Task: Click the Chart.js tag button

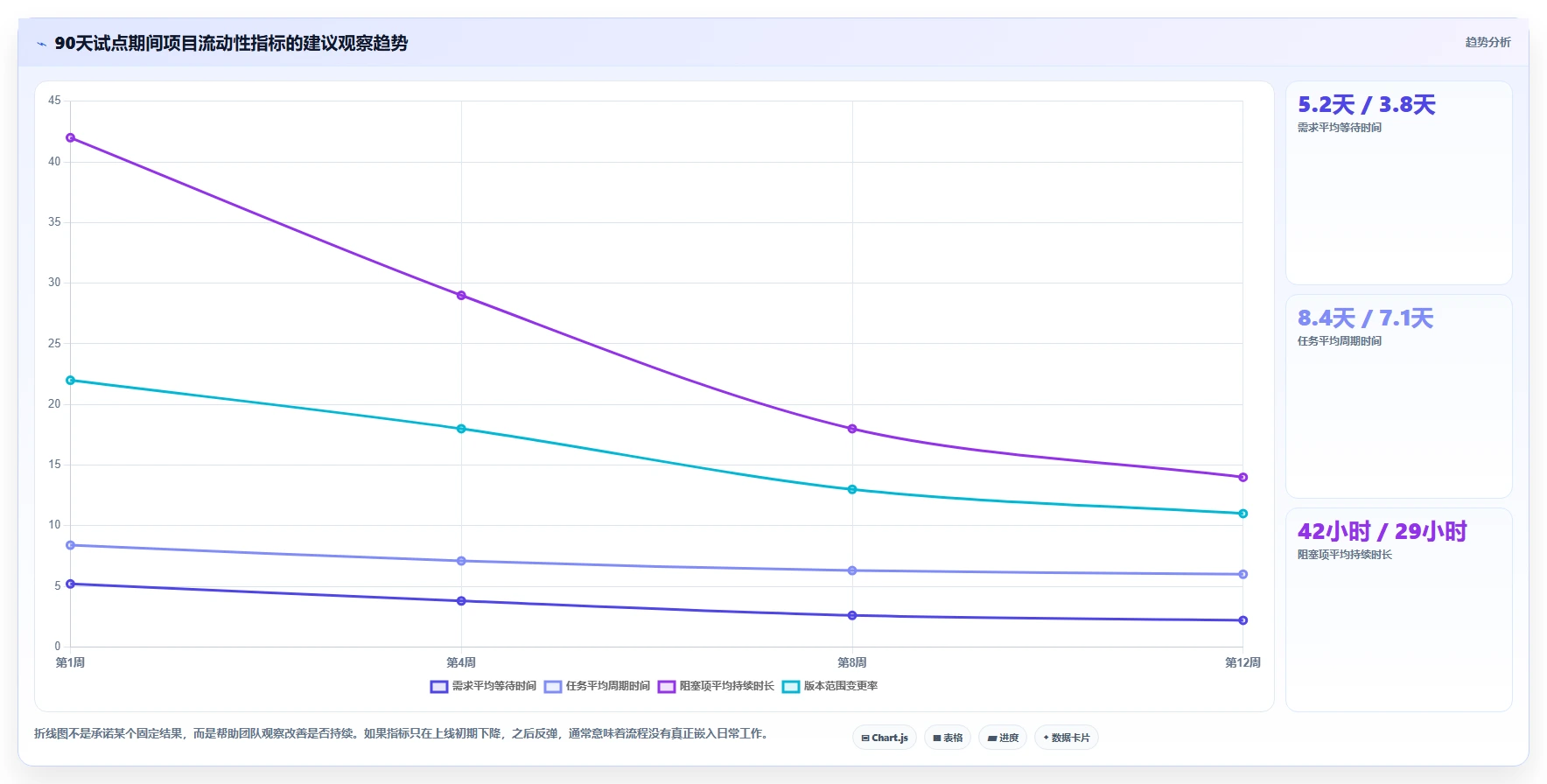Action: click(885, 738)
